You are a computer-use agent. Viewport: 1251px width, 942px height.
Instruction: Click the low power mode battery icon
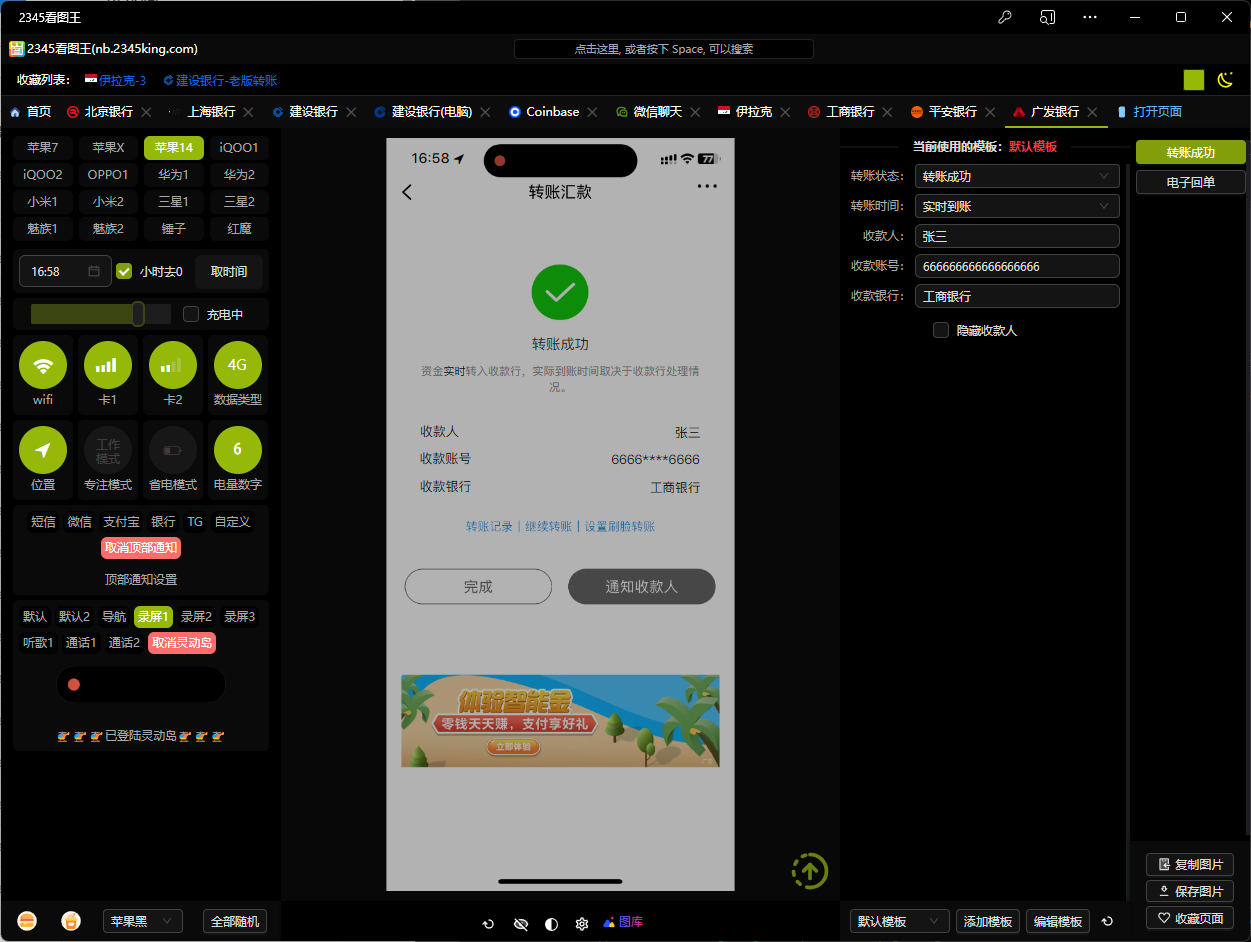point(173,451)
